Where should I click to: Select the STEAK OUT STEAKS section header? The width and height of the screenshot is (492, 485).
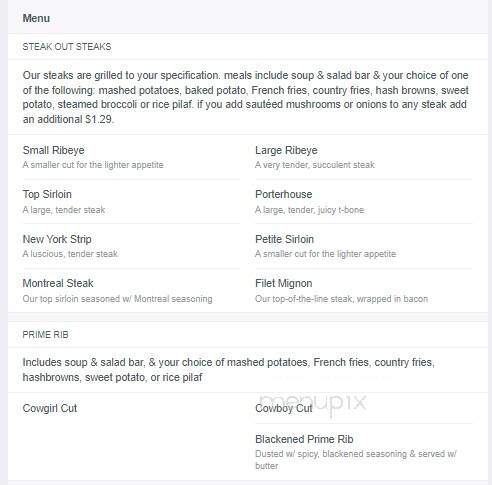tap(67, 47)
